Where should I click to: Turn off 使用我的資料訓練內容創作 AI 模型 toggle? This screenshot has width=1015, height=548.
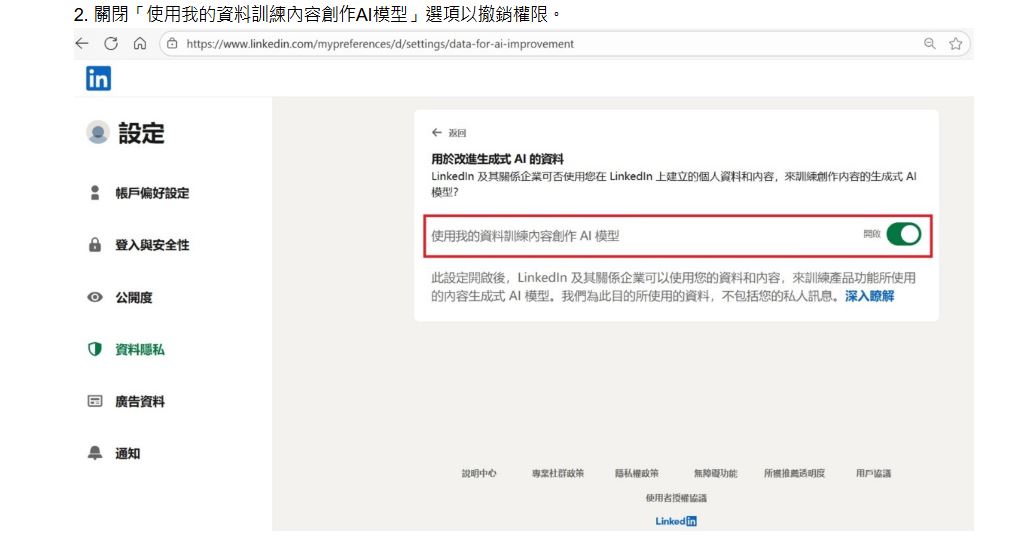click(903, 235)
